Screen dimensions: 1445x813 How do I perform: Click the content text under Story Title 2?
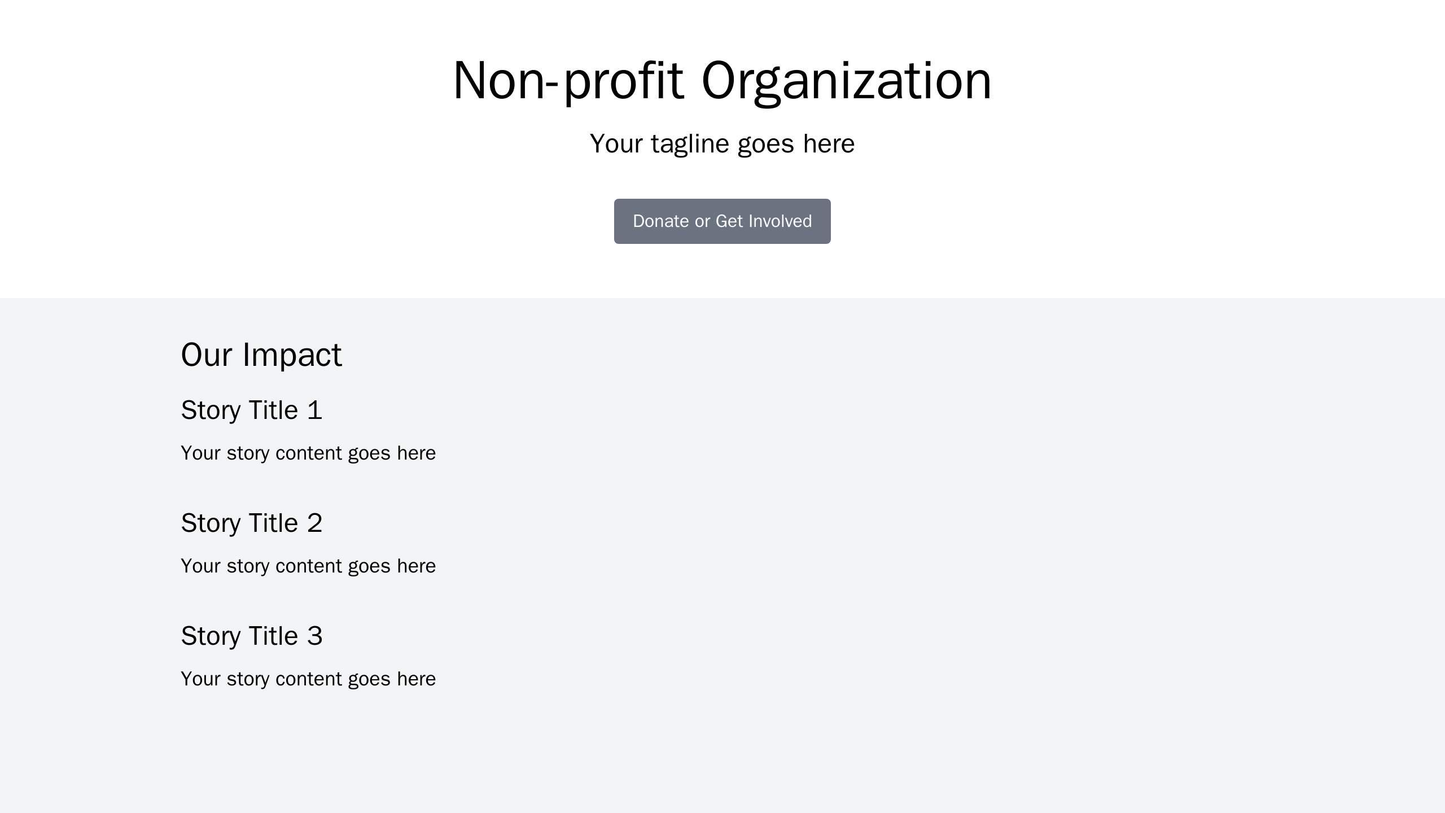pyautogui.click(x=307, y=566)
